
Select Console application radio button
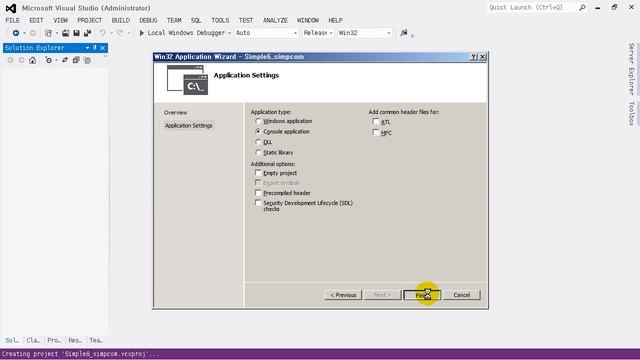[258, 131]
